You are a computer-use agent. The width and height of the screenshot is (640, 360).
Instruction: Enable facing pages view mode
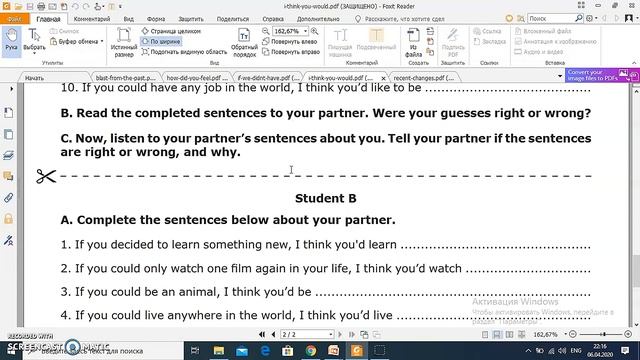point(509,334)
